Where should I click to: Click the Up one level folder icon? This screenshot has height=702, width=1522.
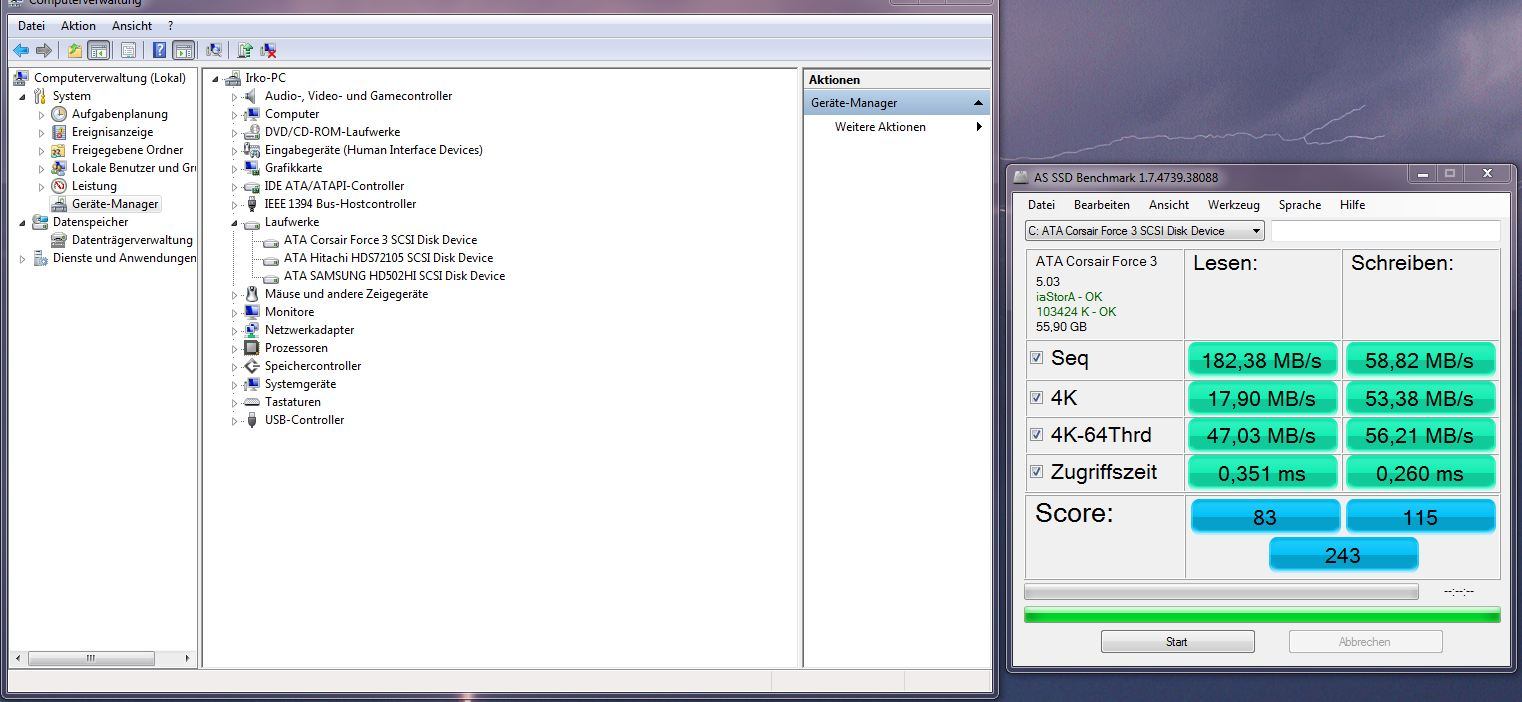74,50
